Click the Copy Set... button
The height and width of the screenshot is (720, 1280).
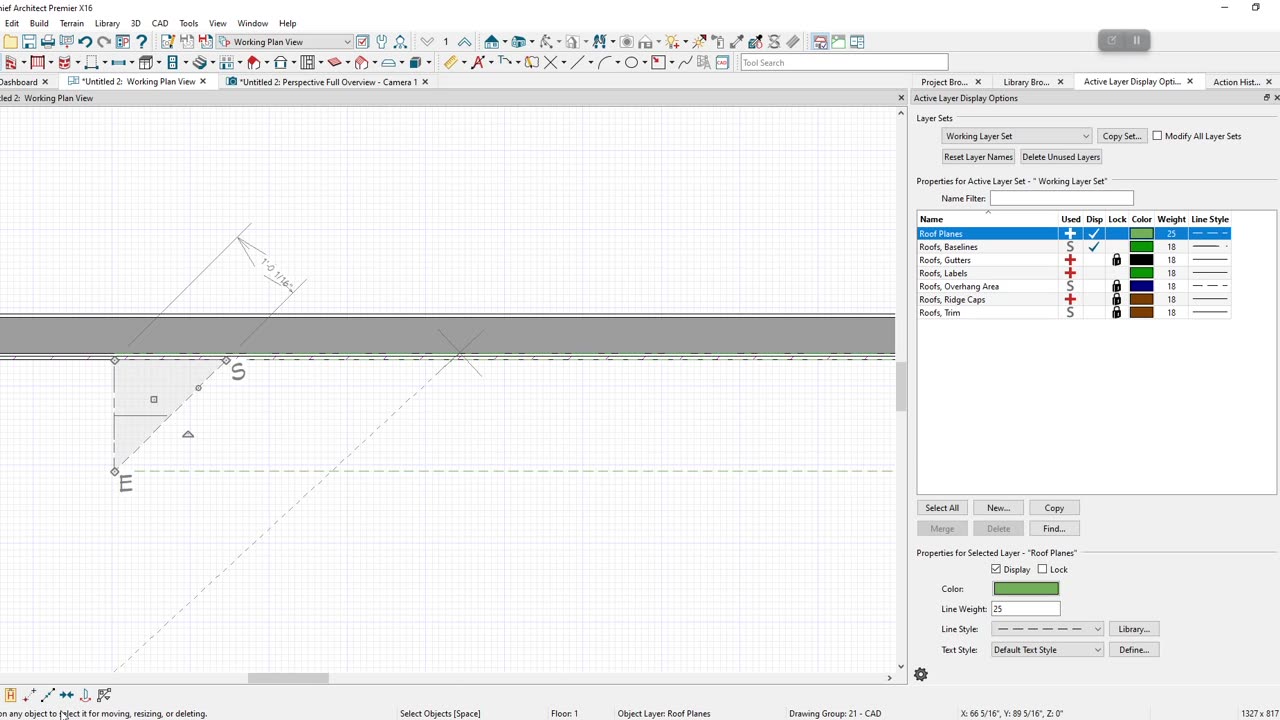point(1121,136)
